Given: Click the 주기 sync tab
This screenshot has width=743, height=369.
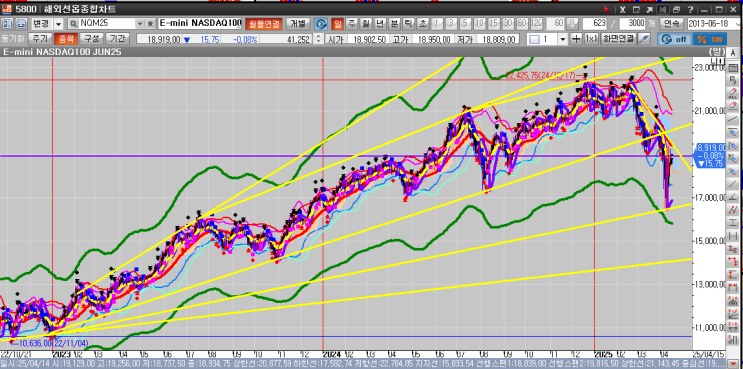Looking at the screenshot, I should (x=39, y=39).
